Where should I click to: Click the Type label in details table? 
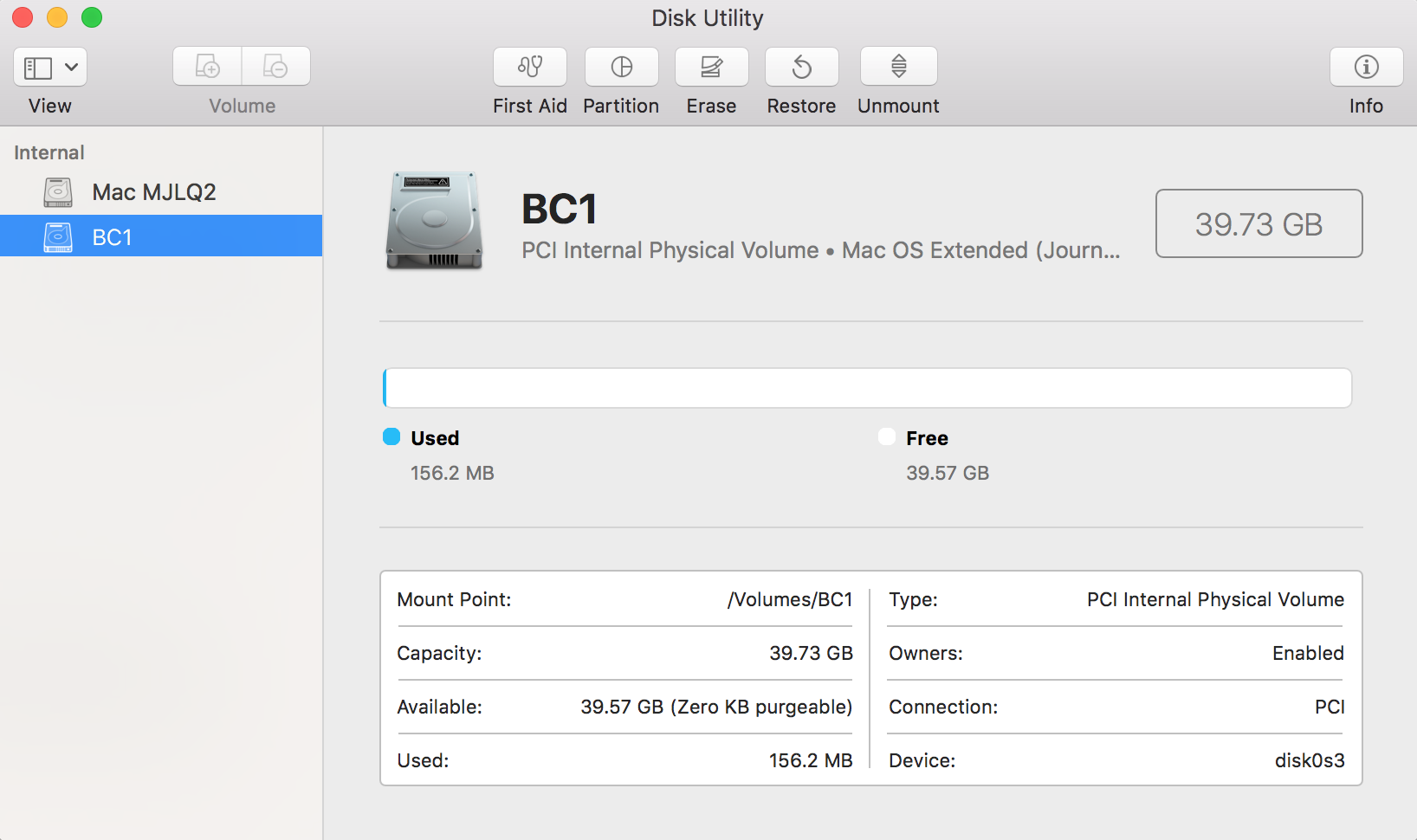click(913, 599)
